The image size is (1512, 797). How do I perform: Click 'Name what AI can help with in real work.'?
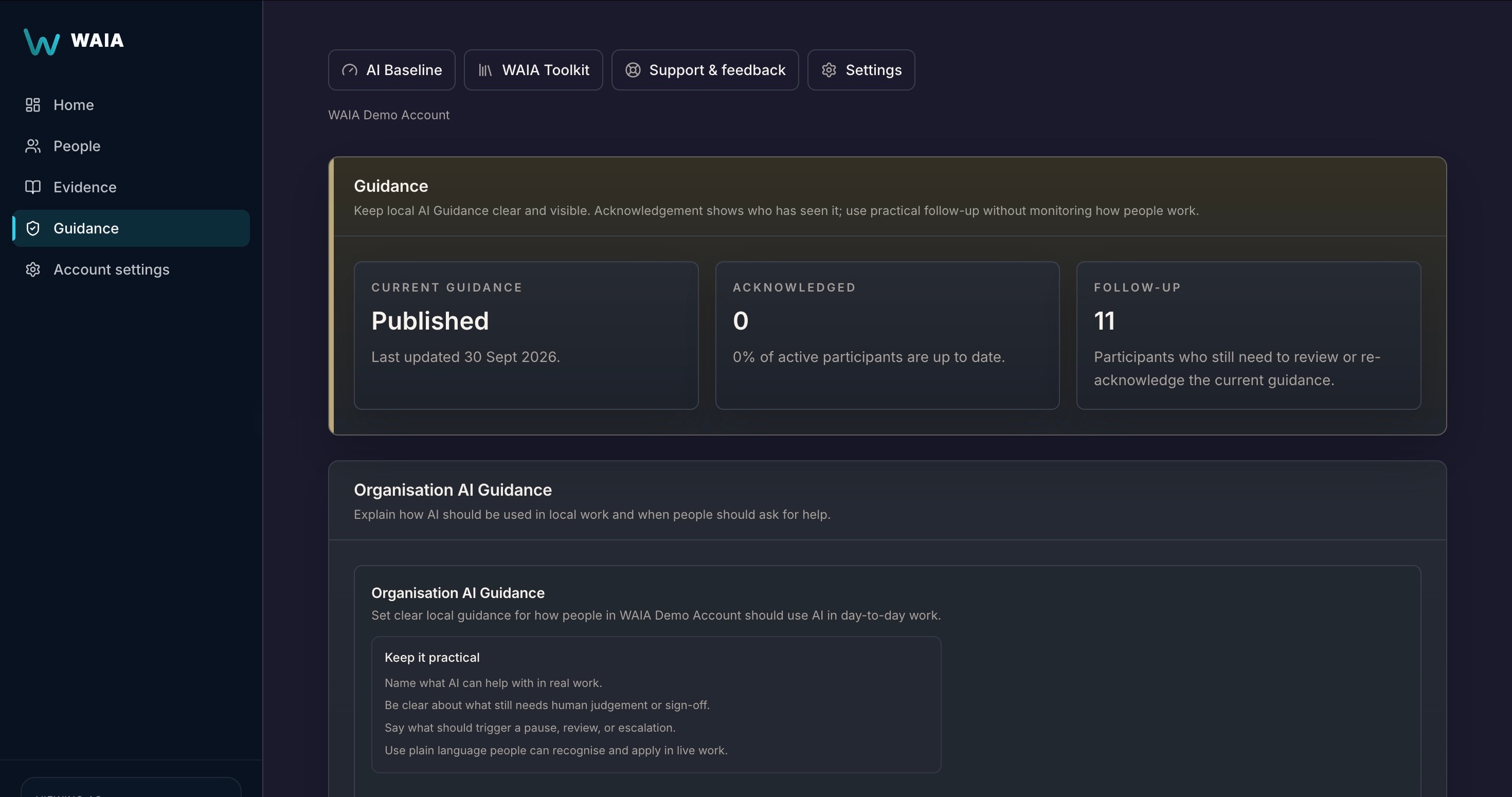point(493,683)
